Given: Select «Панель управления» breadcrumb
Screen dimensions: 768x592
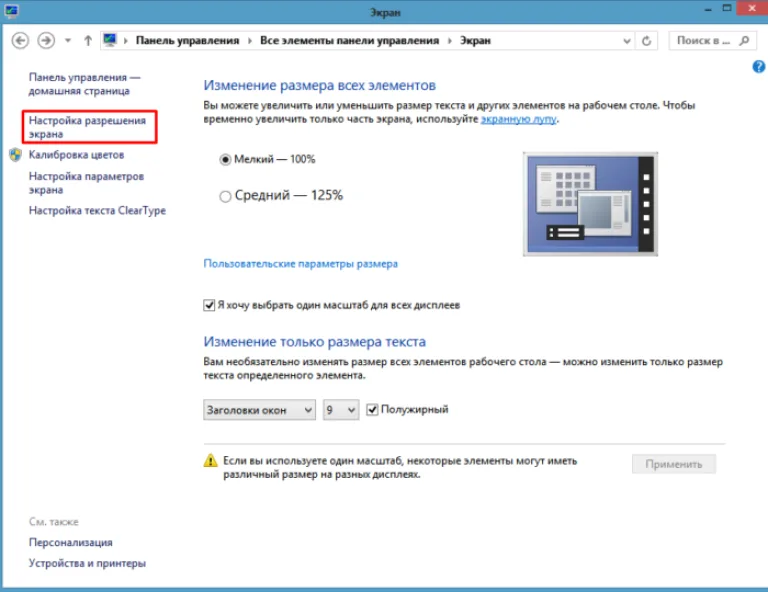Looking at the screenshot, I should click(x=188, y=41).
